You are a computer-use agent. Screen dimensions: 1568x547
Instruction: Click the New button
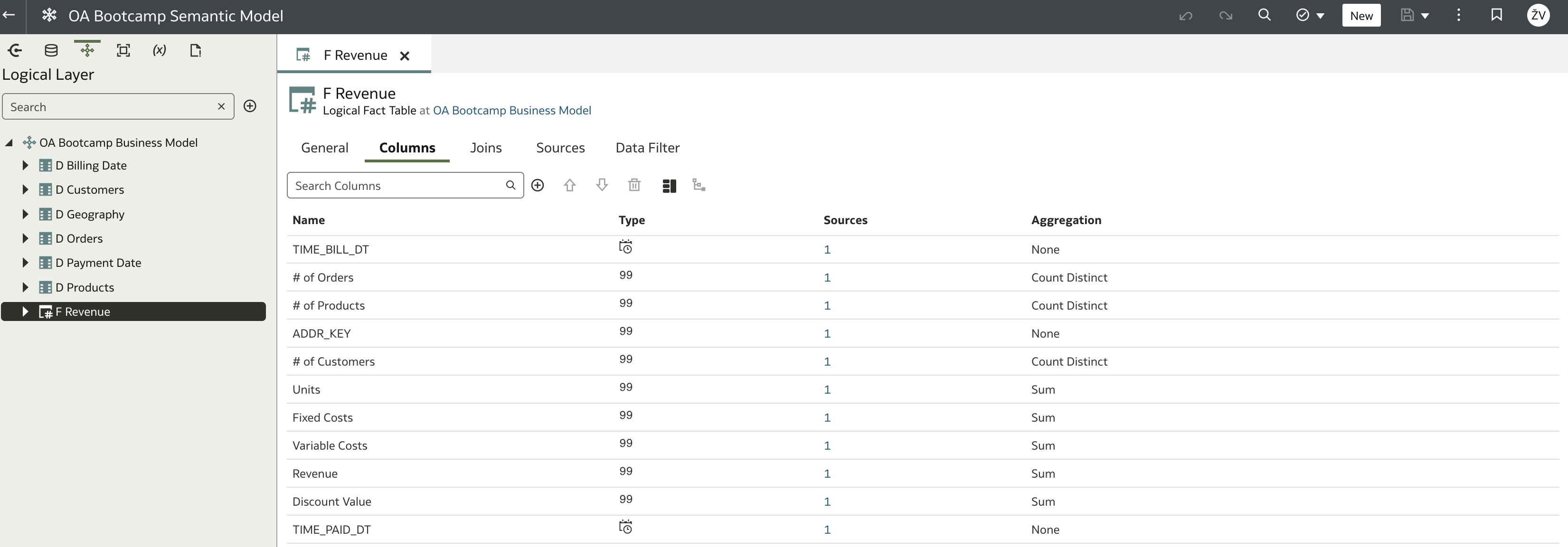coord(1361,16)
